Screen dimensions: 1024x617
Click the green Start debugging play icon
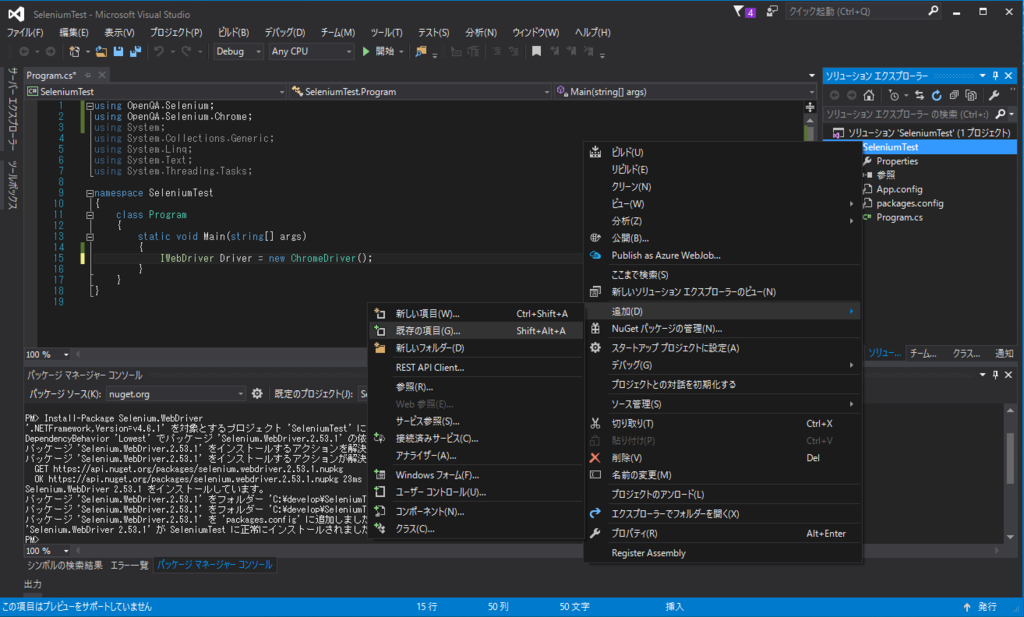click(366, 52)
